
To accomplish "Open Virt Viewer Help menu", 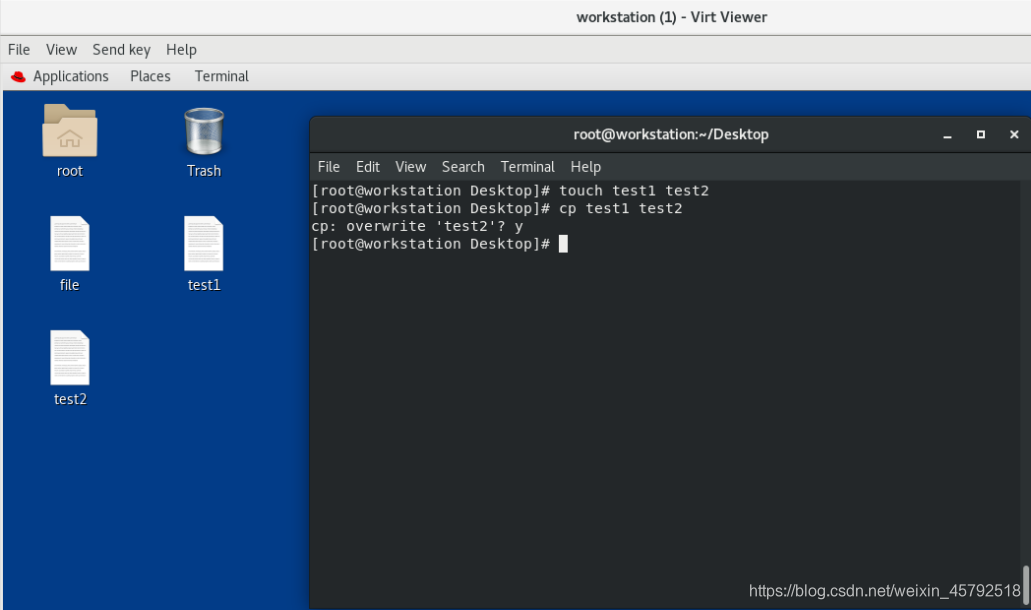I will coord(181,50).
